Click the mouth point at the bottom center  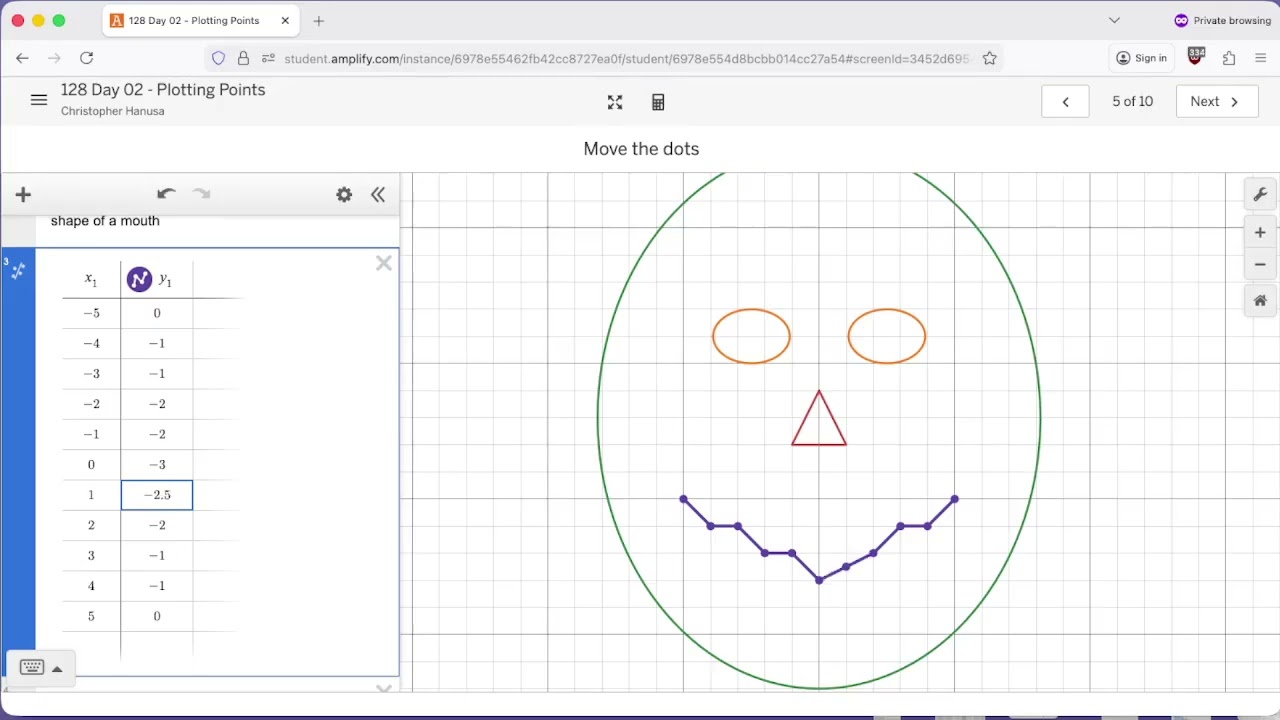pos(819,580)
